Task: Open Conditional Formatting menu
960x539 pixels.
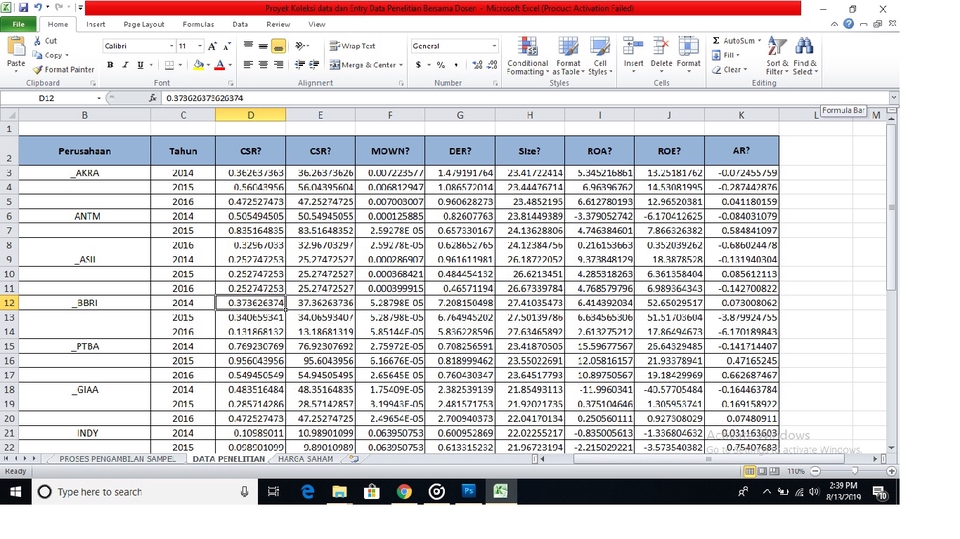Action: [528, 56]
